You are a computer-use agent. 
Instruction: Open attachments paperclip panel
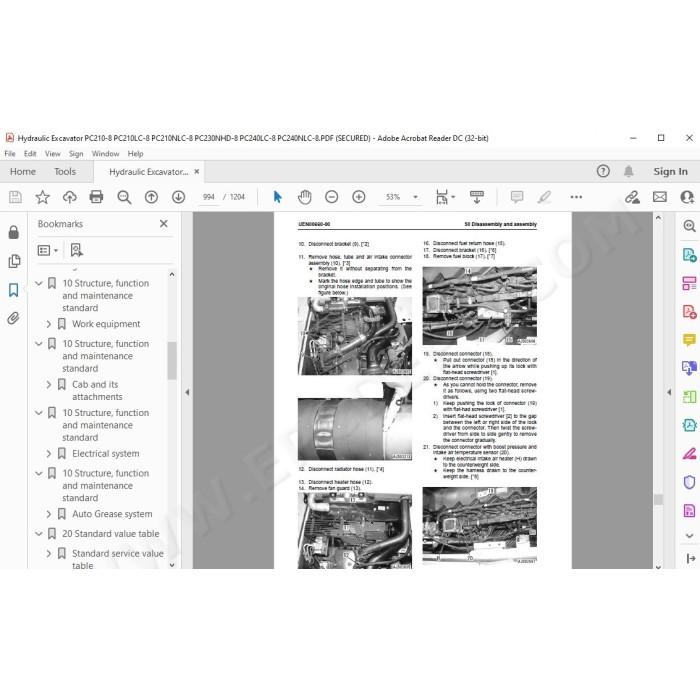[x=14, y=318]
